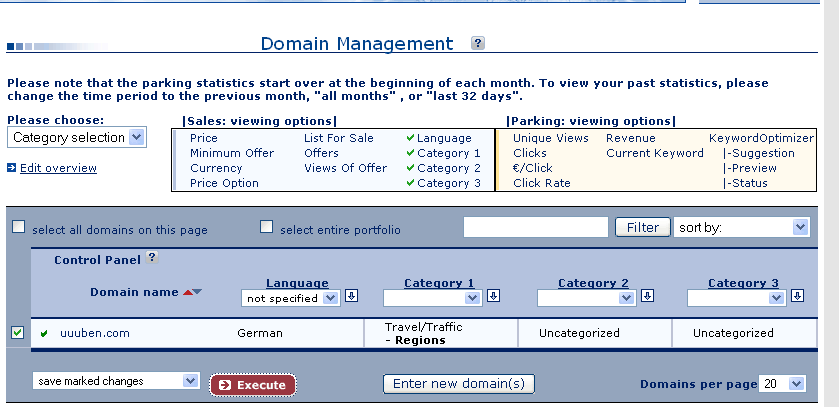Screen dimensions: 839x407
Task: Click the help icon beside Domain Management
Action: [478, 43]
